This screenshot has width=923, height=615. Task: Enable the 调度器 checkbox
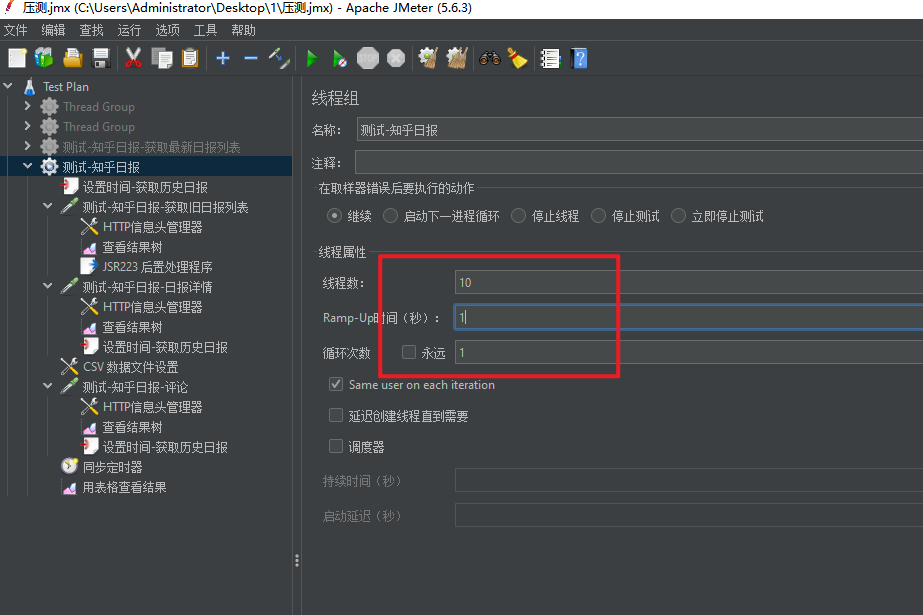coord(336,446)
